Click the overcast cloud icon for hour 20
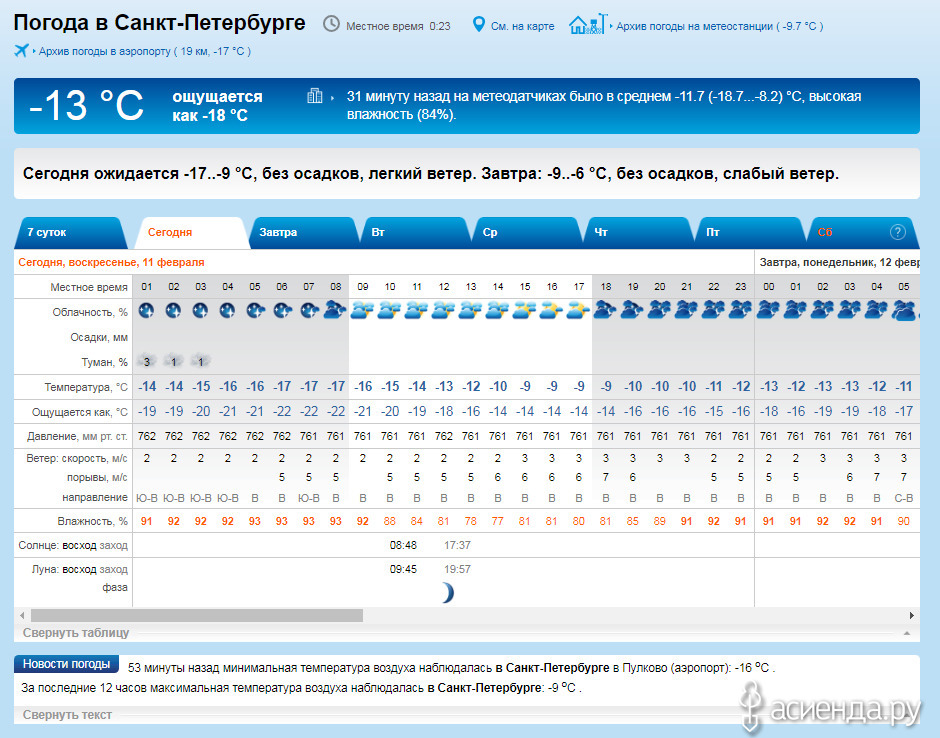Image resolution: width=940 pixels, height=738 pixels. (x=659, y=310)
